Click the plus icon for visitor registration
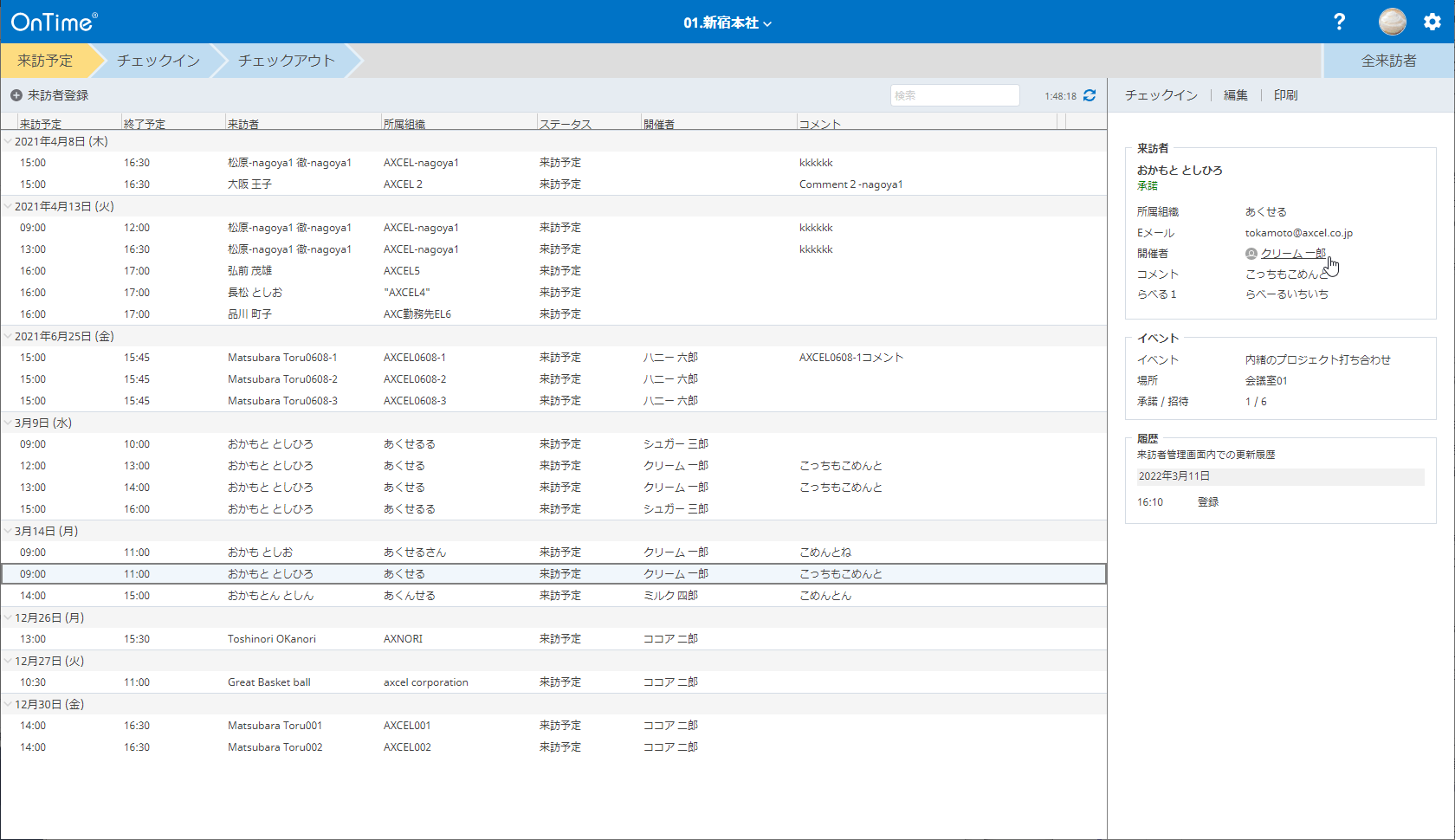This screenshot has width=1455, height=840. 16,95
